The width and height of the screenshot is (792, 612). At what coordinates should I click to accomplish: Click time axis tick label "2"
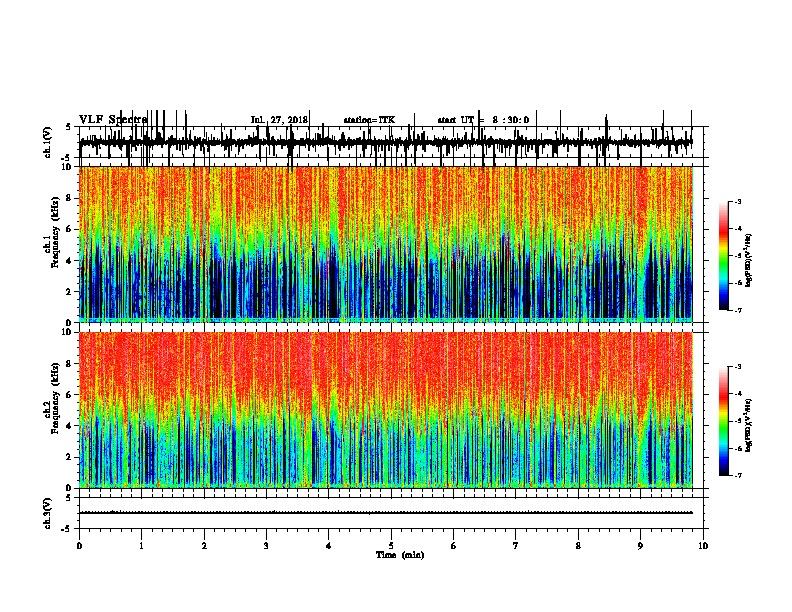pos(204,546)
